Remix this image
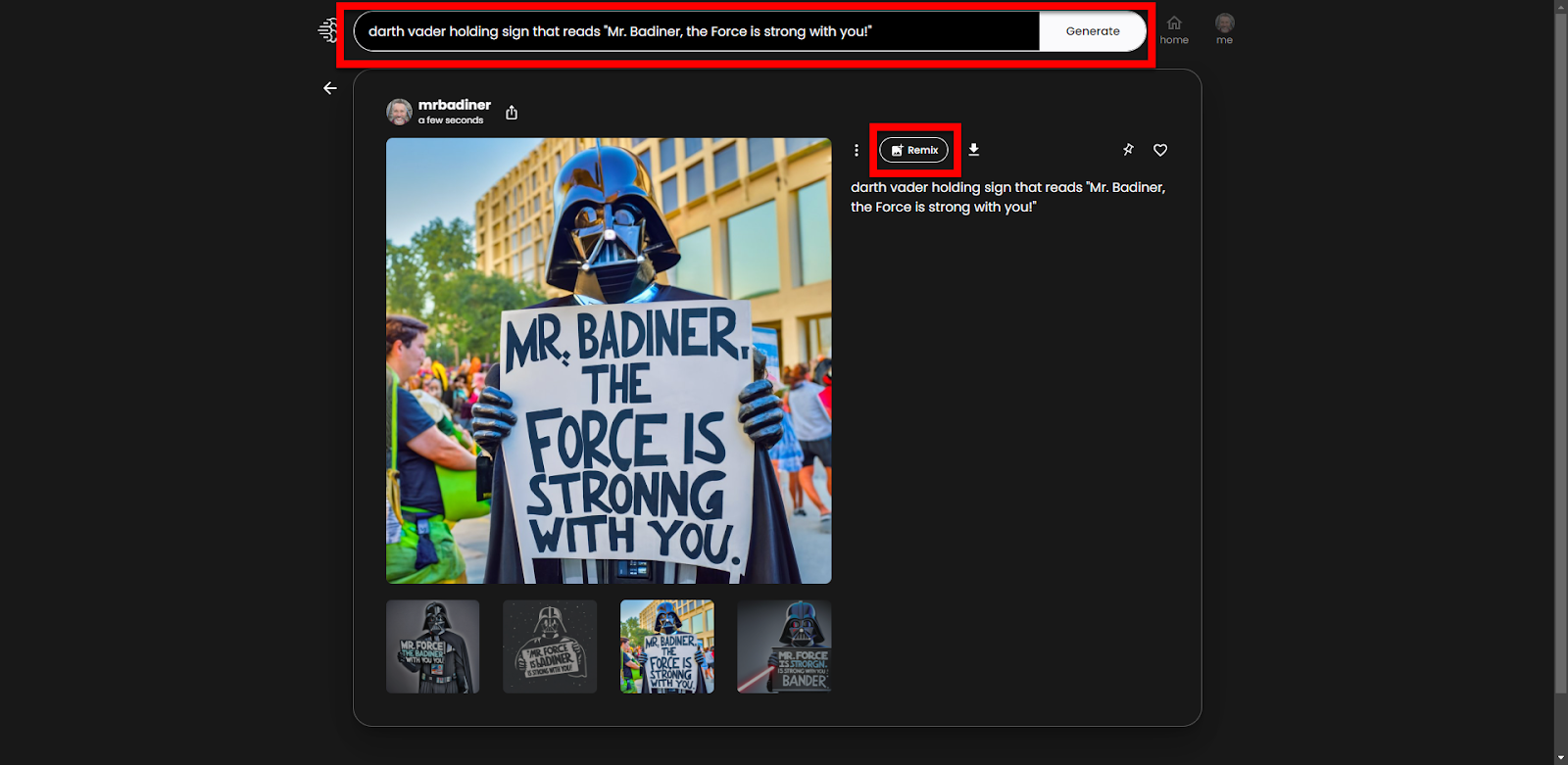 tap(914, 150)
